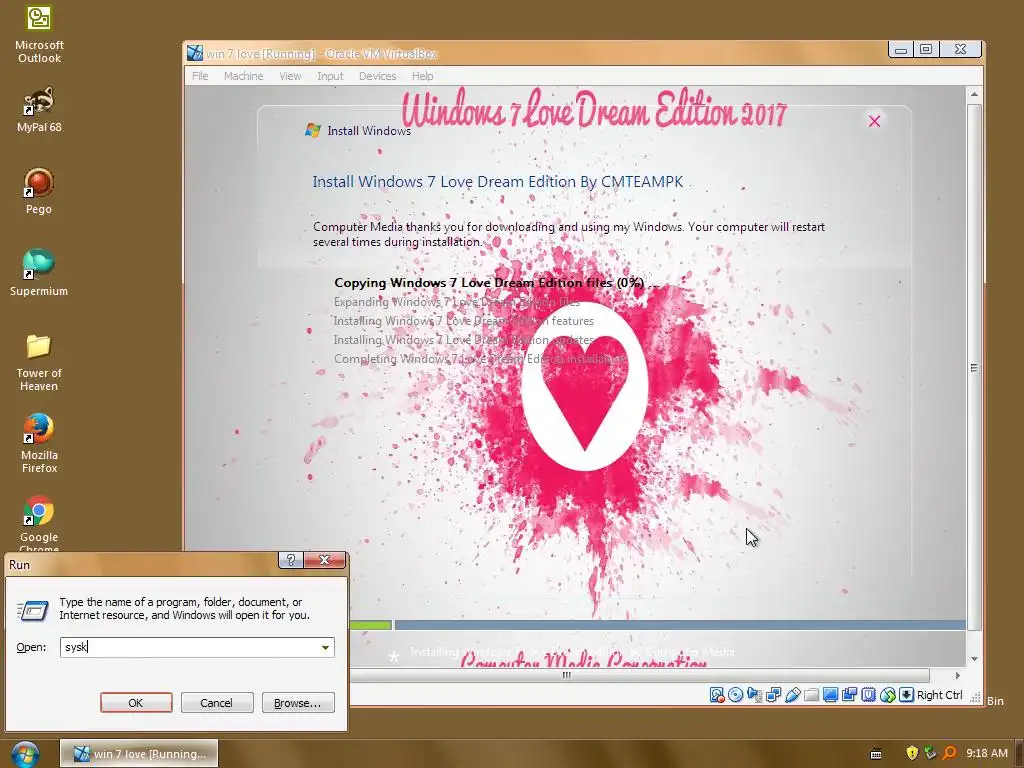Click VirtualBox optical disk indicator
The image size is (1024, 768).
coord(735,695)
